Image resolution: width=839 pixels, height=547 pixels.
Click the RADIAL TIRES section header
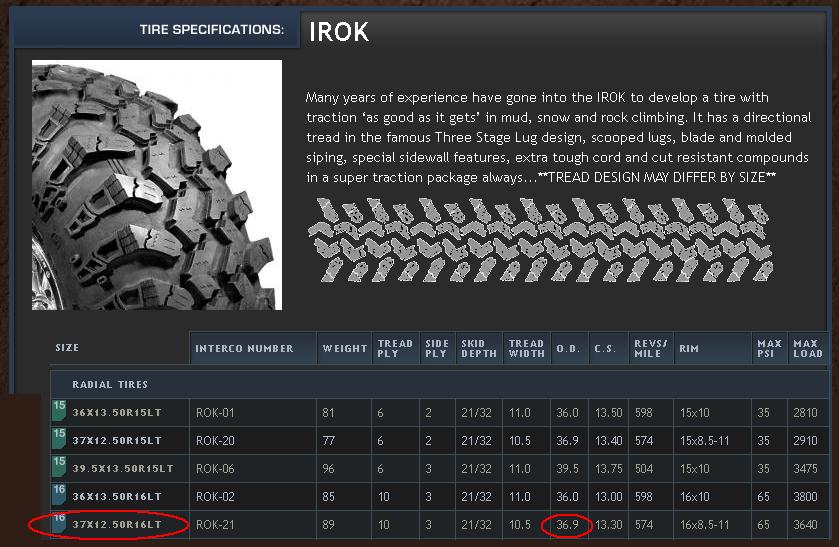110,384
